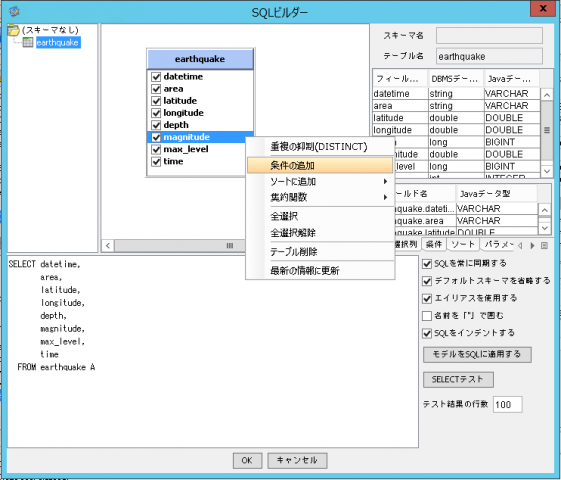Click the earthquake table icon in tree
This screenshot has height=480, width=561.
pos(28,43)
